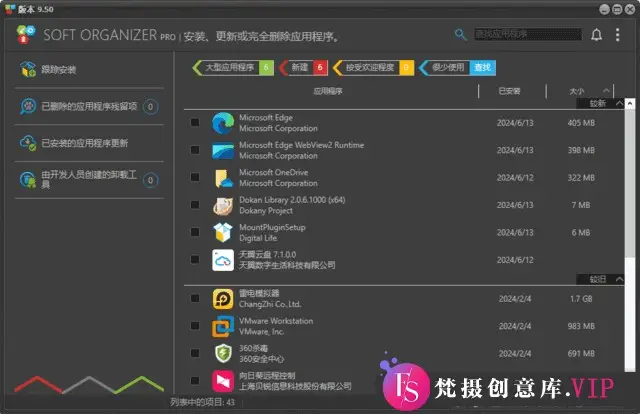Tick the MountPluginSetup checkbox

195,231
